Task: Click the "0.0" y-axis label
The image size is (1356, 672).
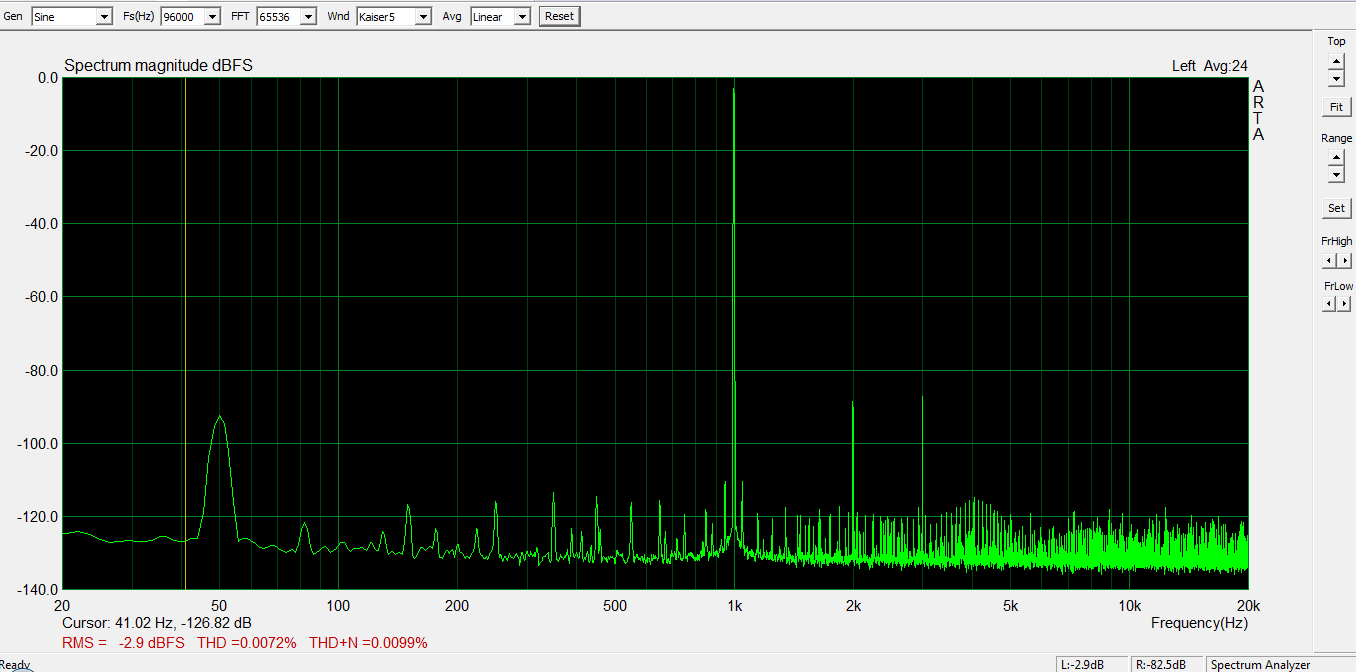Action: pyautogui.click(x=47, y=78)
